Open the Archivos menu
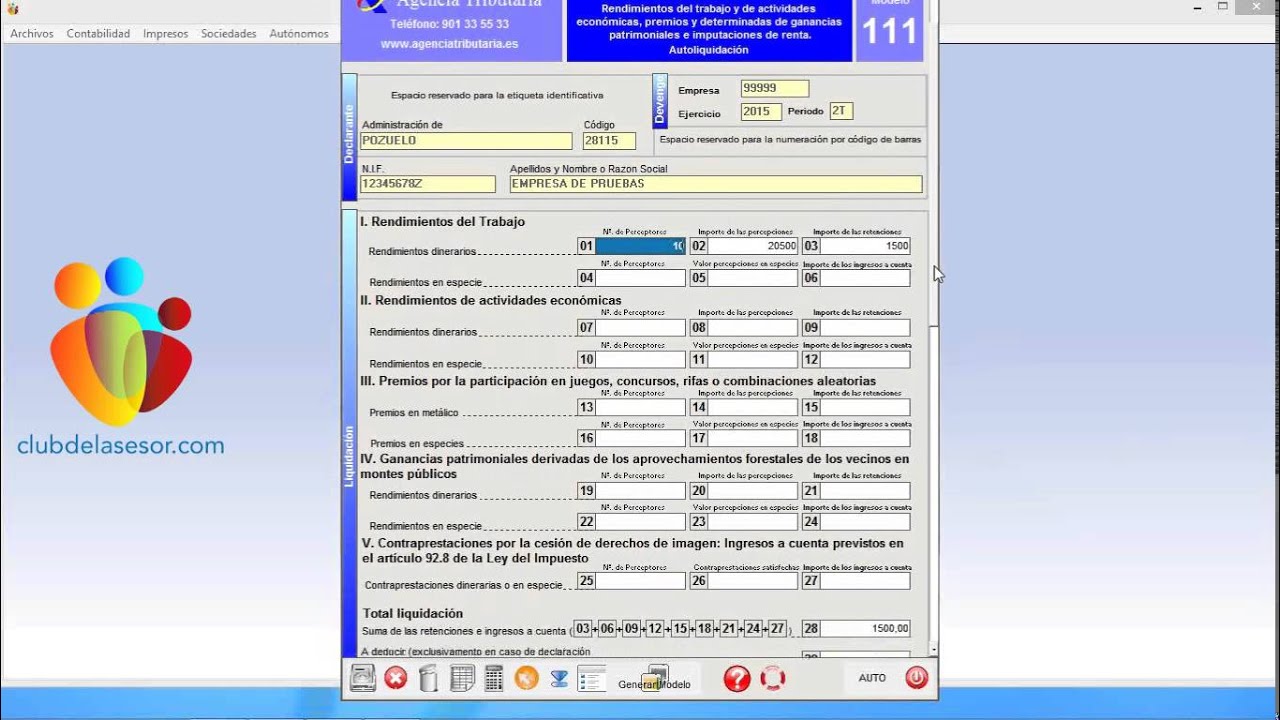 pyautogui.click(x=32, y=33)
